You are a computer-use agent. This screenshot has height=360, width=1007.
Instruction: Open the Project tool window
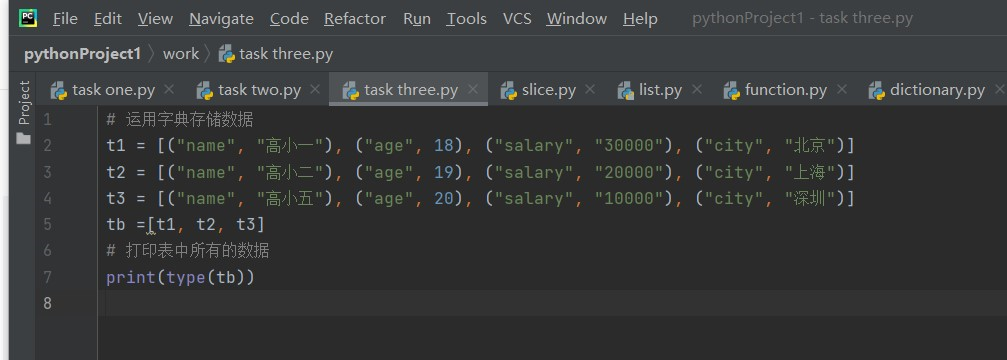tap(24, 103)
